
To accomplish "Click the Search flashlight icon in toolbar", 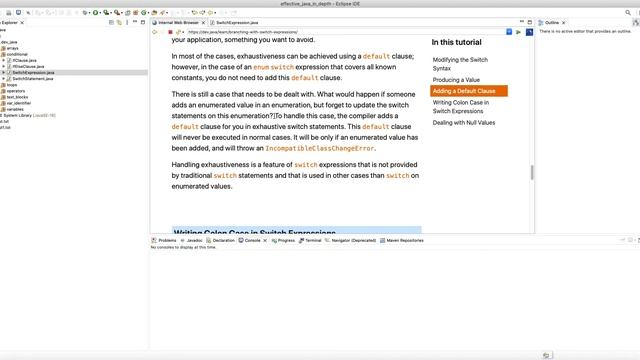I will (x=162, y=13).
